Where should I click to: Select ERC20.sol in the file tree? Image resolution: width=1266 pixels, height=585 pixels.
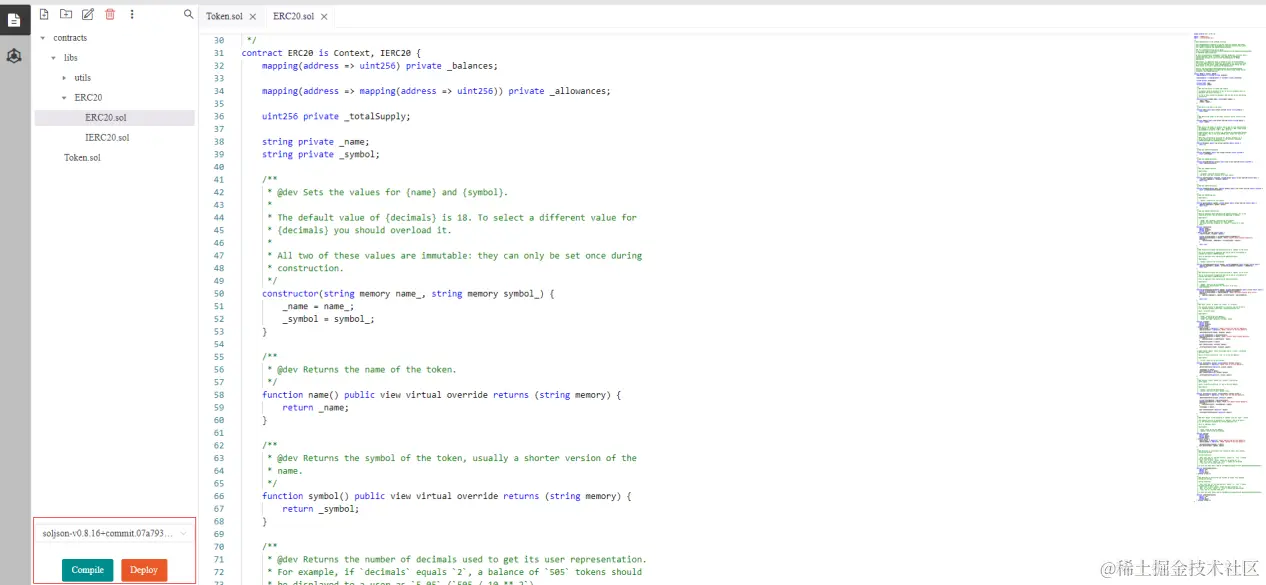(x=106, y=118)
